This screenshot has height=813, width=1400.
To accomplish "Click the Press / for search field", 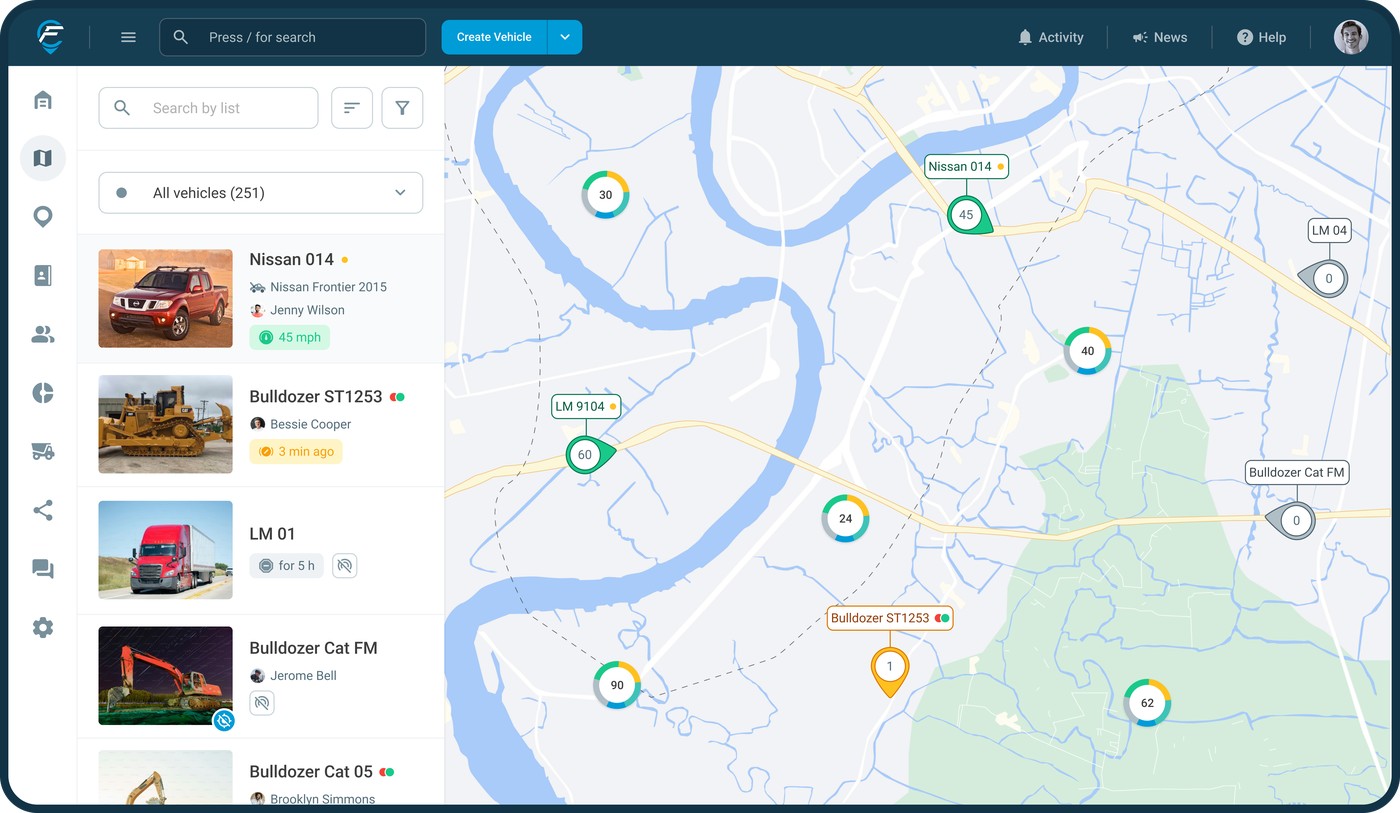I will (x=292, y=37).
